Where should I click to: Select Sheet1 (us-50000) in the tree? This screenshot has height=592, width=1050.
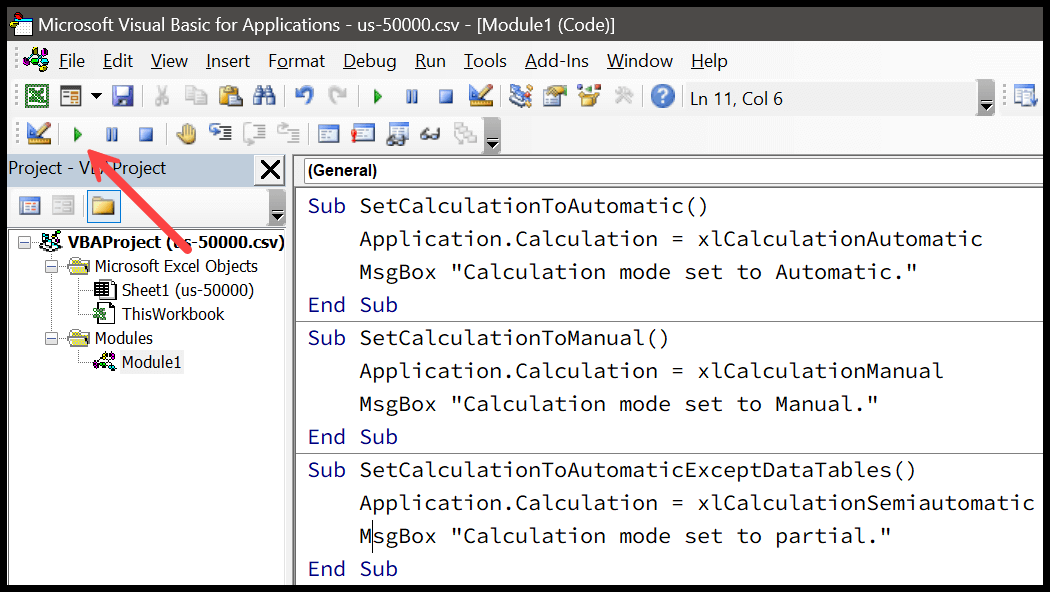188,290
